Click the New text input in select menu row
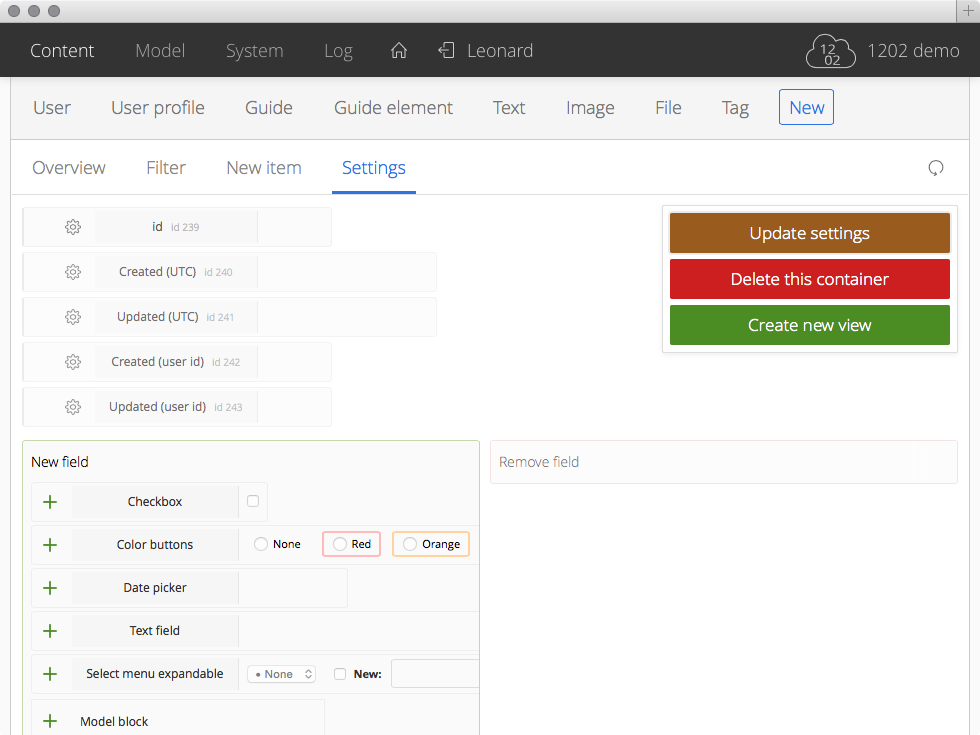The width and height of the screenshot is (980, 735). pyautogui.click(x=435, y=674)
